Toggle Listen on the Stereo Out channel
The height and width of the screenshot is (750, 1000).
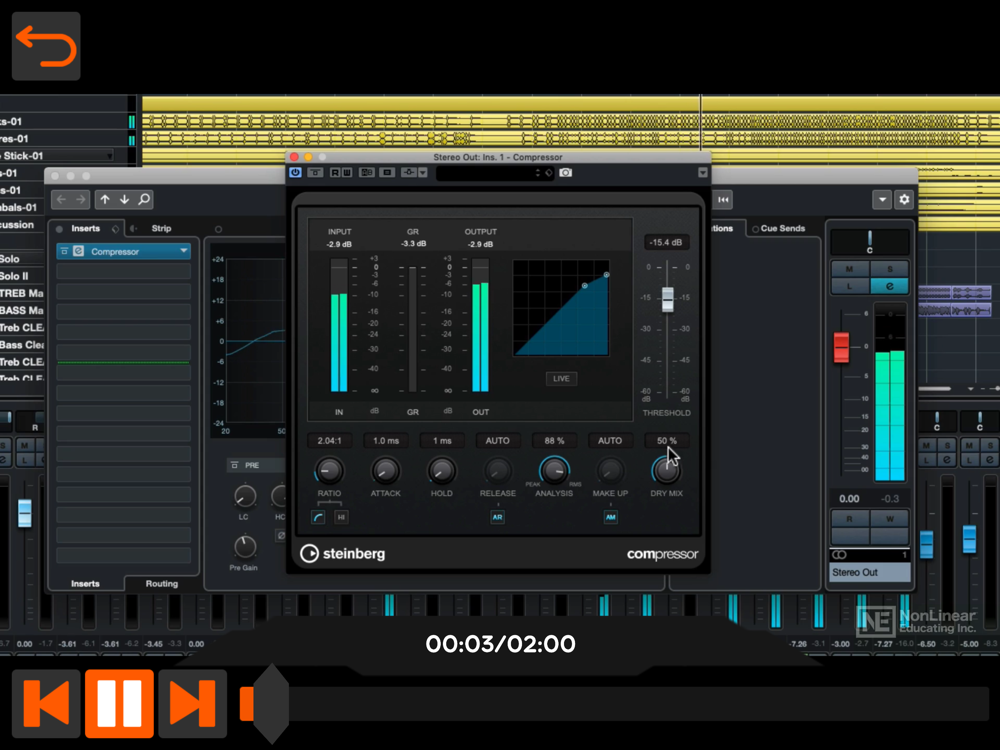(x=849, y=286)
